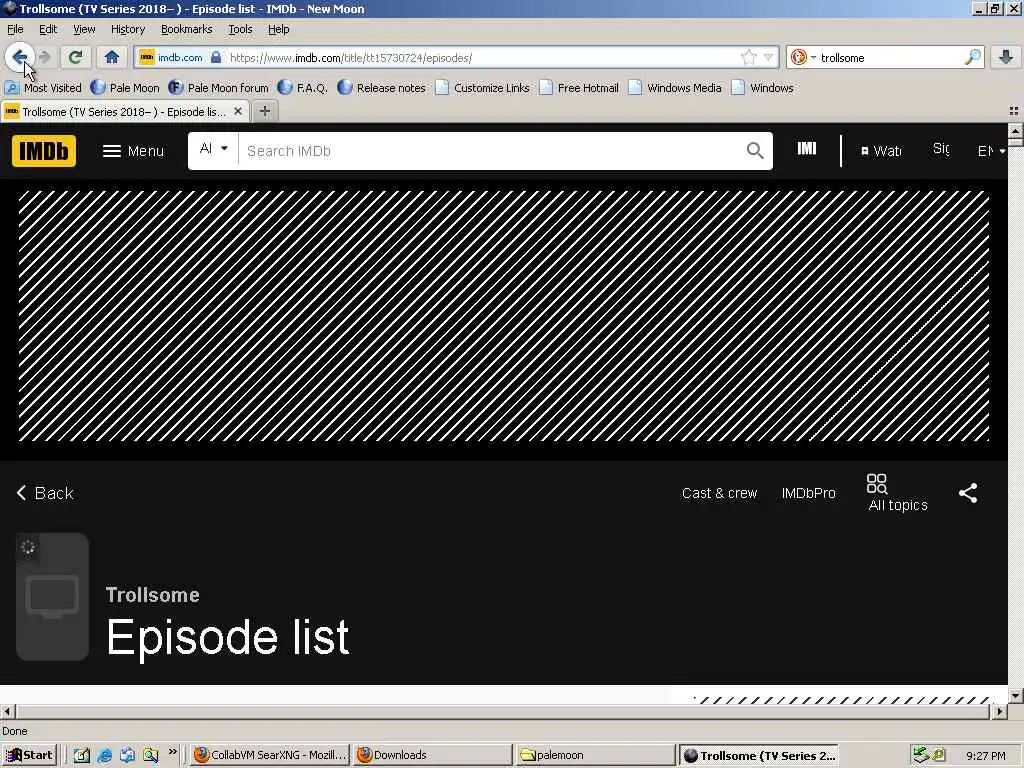Screen dimensions: 1024x768
Task: Open the F.A.Q. bookmark
Action: pyautogui.click(x=302, y=88)
